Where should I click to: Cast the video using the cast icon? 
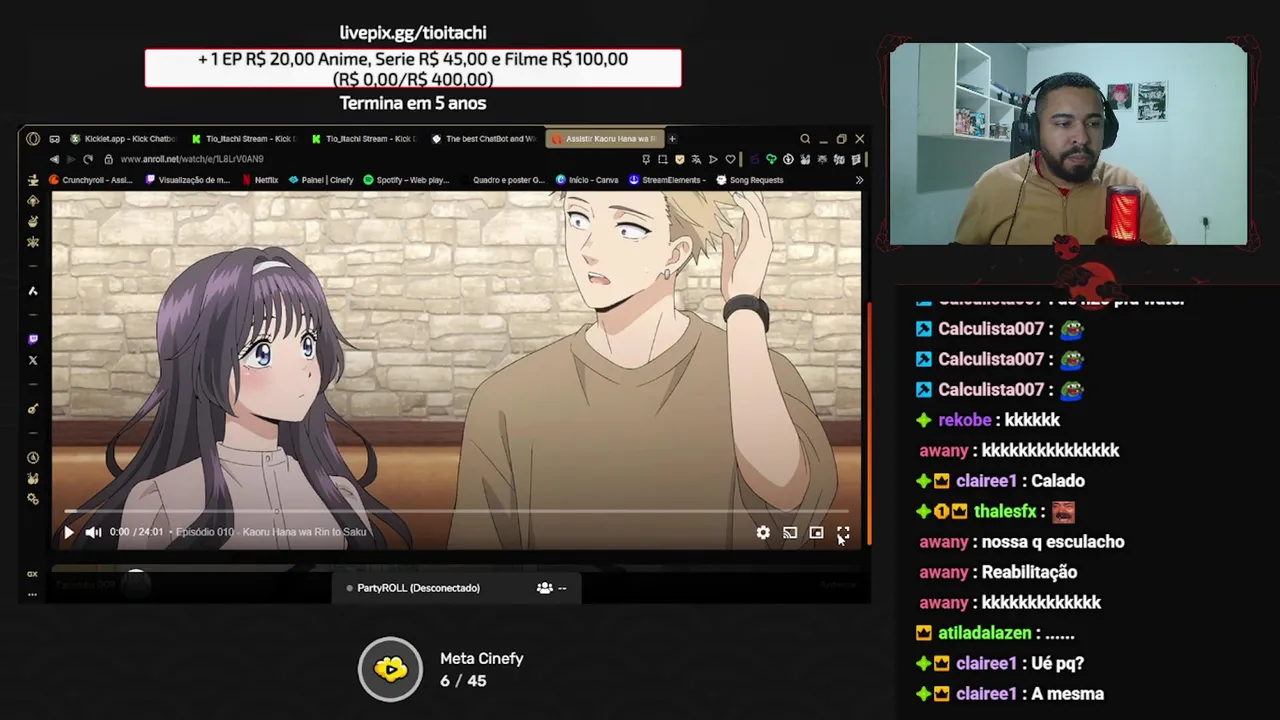click(x=790, y=533)
